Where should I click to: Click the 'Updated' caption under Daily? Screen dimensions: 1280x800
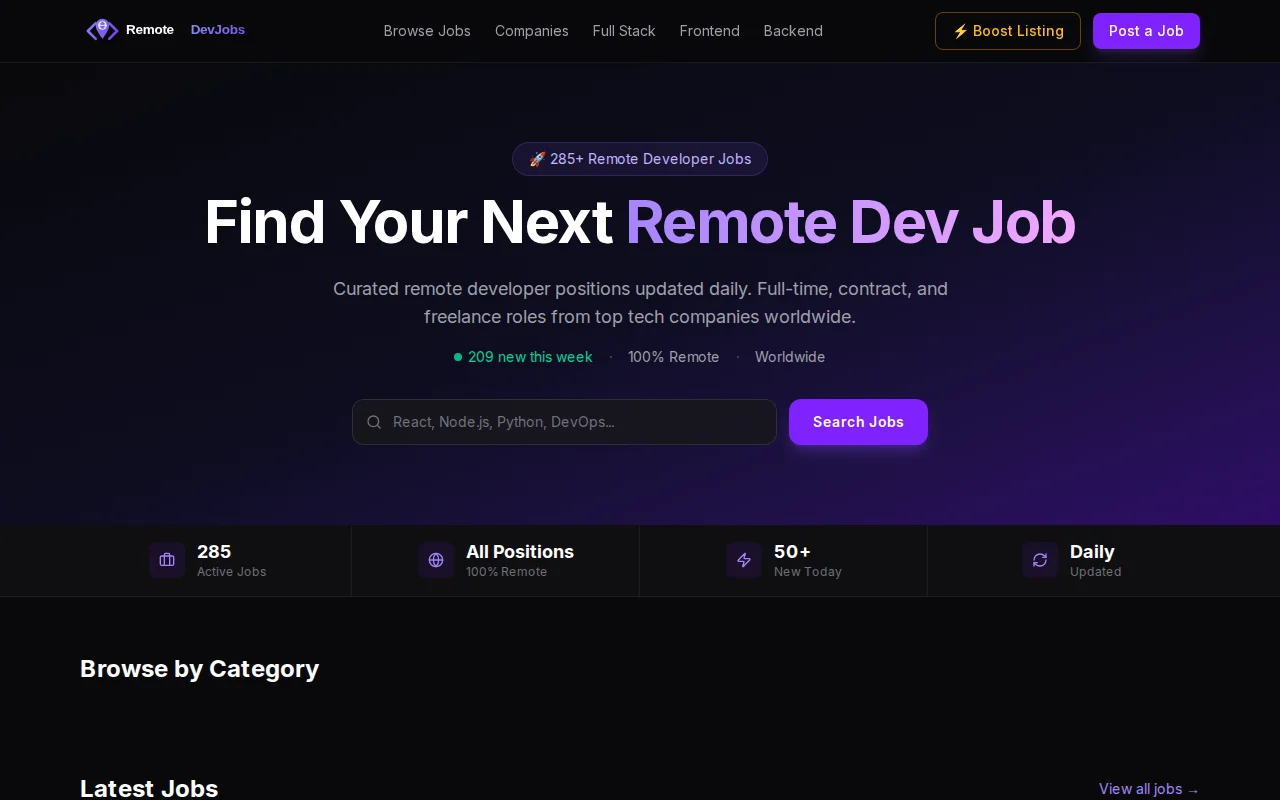1096,572
